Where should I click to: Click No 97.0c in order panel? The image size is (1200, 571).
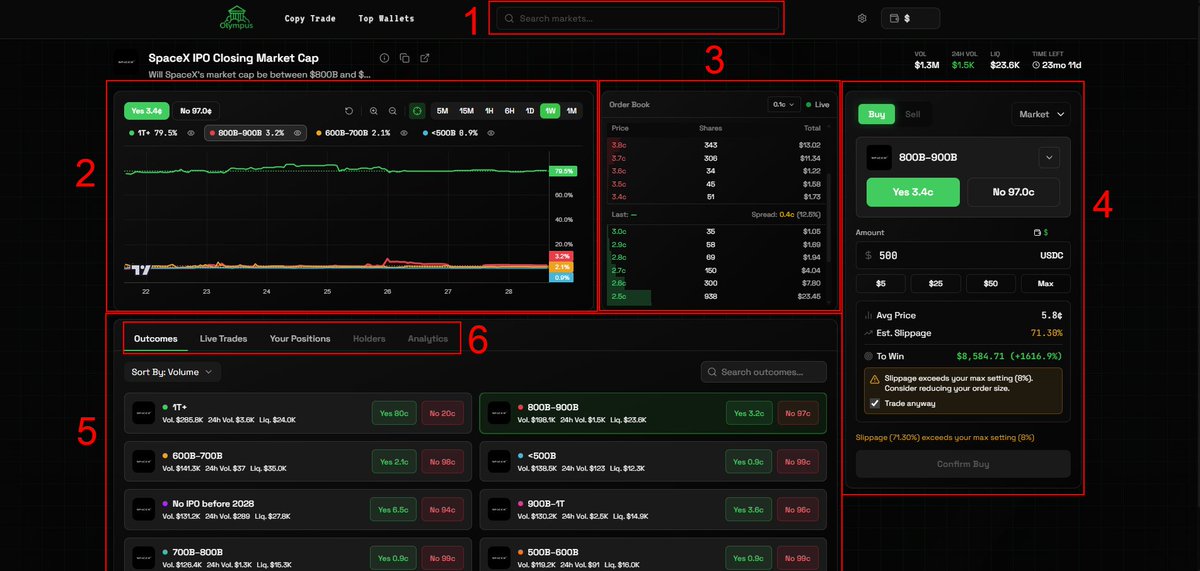pos(1013,192)
